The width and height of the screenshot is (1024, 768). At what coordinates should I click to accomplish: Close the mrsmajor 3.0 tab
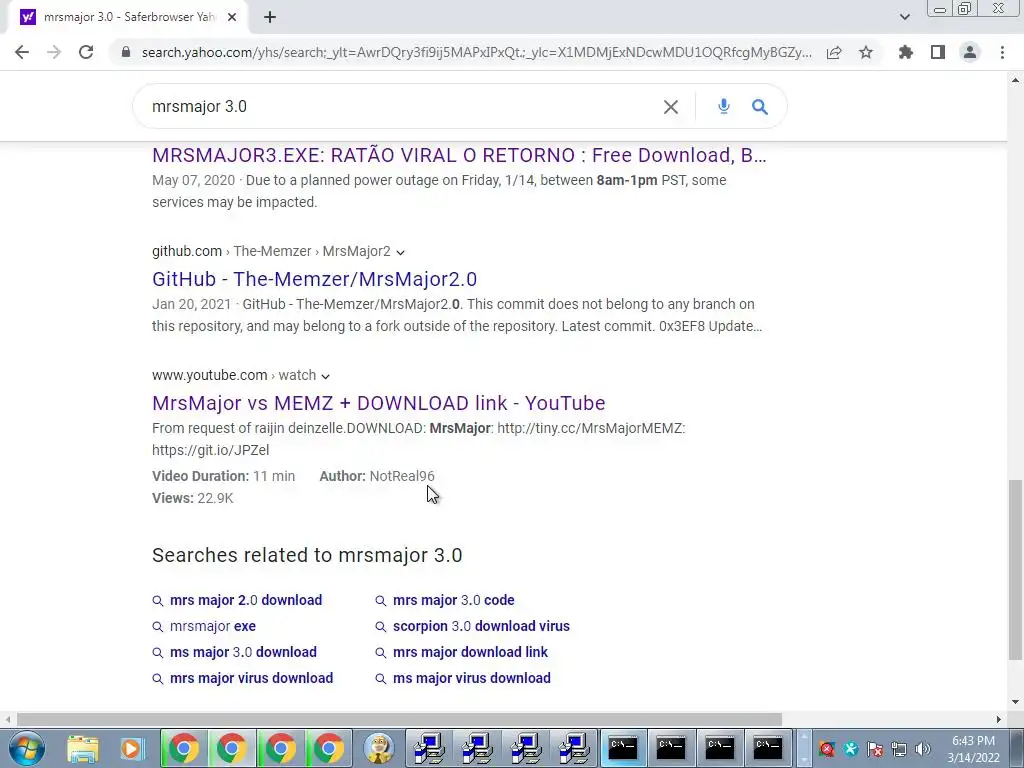(x=232, y=17)
